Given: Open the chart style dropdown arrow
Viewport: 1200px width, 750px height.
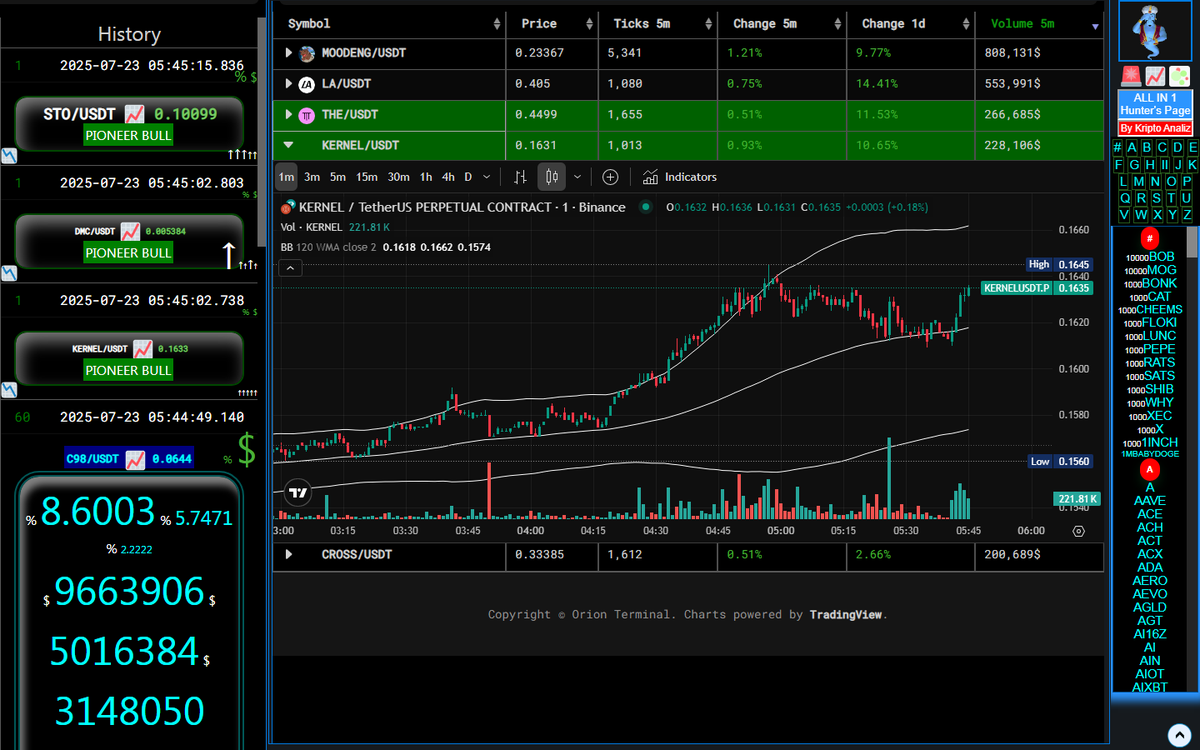Looking at the screenshot, I should coord(577,177).
